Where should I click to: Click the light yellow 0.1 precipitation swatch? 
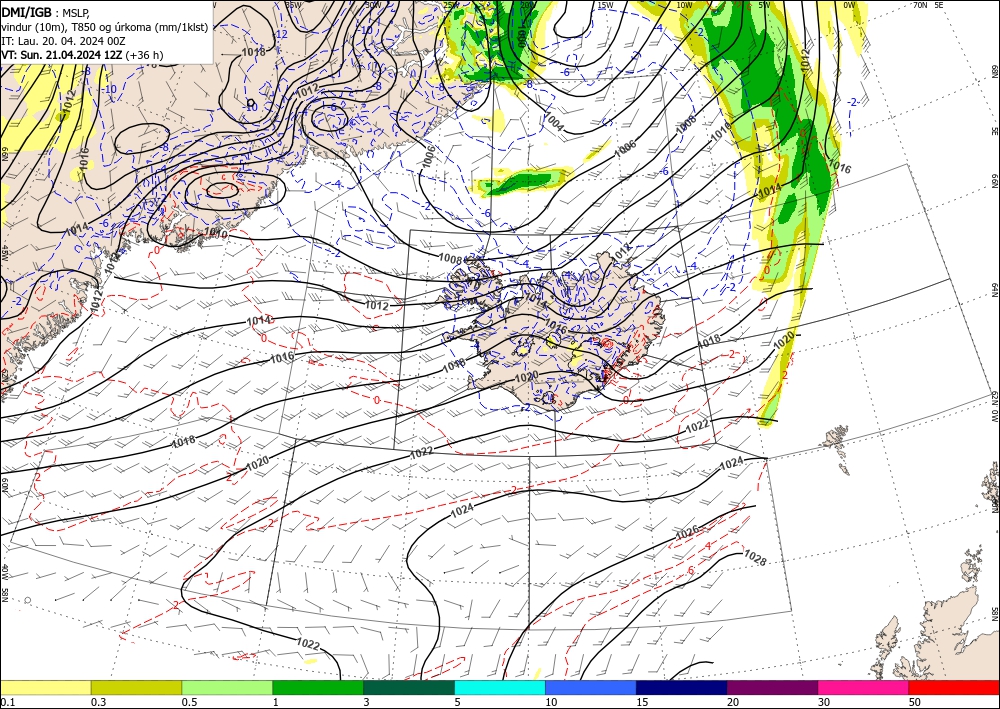tap(45, 687)
